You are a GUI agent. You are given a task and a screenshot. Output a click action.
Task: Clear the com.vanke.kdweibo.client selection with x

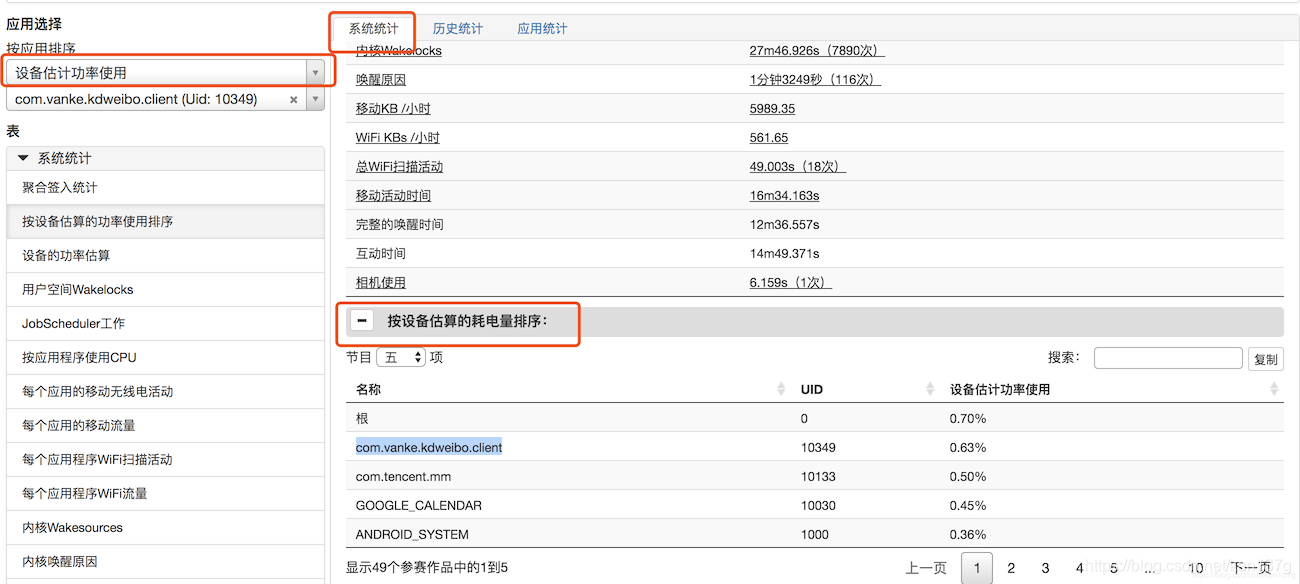coord(294,100)
